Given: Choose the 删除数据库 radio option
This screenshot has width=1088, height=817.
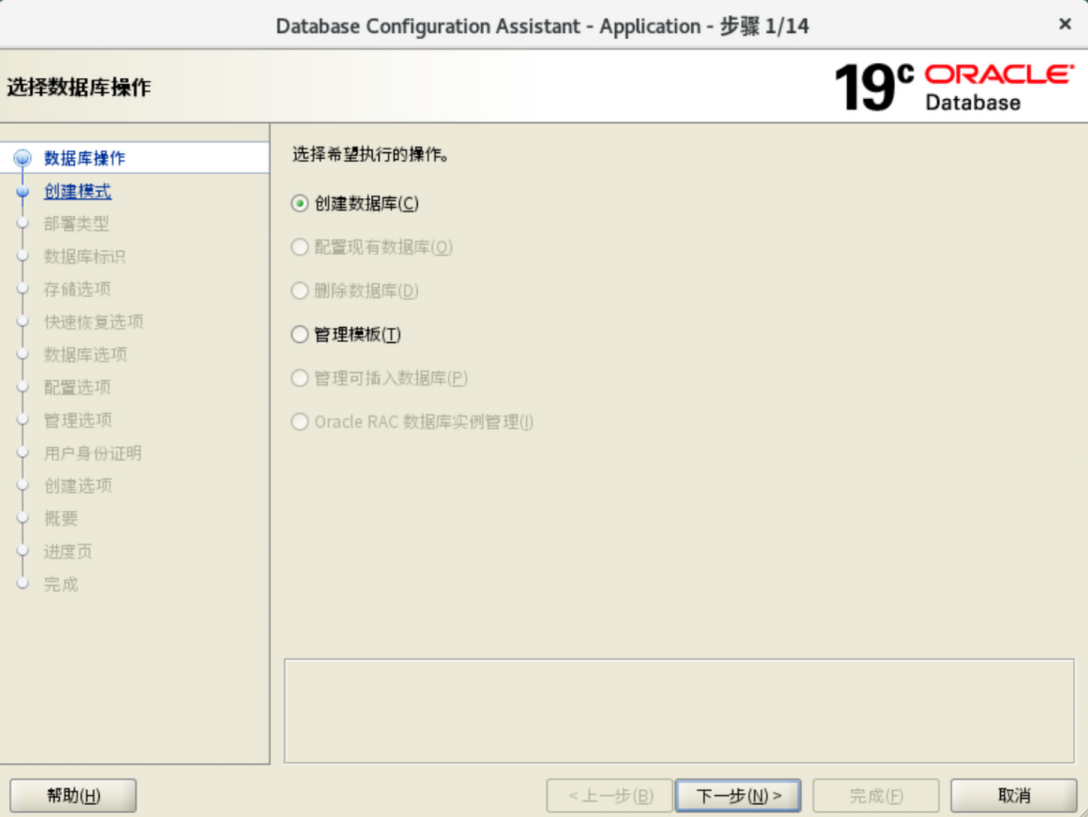Looking at the screenshot, I should pyautogui.click(x=299, y=291).
